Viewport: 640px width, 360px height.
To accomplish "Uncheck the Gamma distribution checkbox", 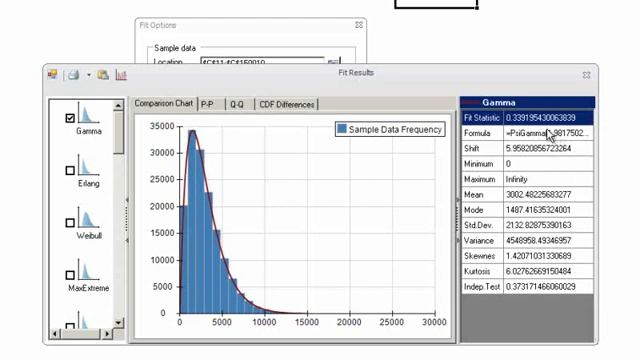I will click(x=70, y=118).
